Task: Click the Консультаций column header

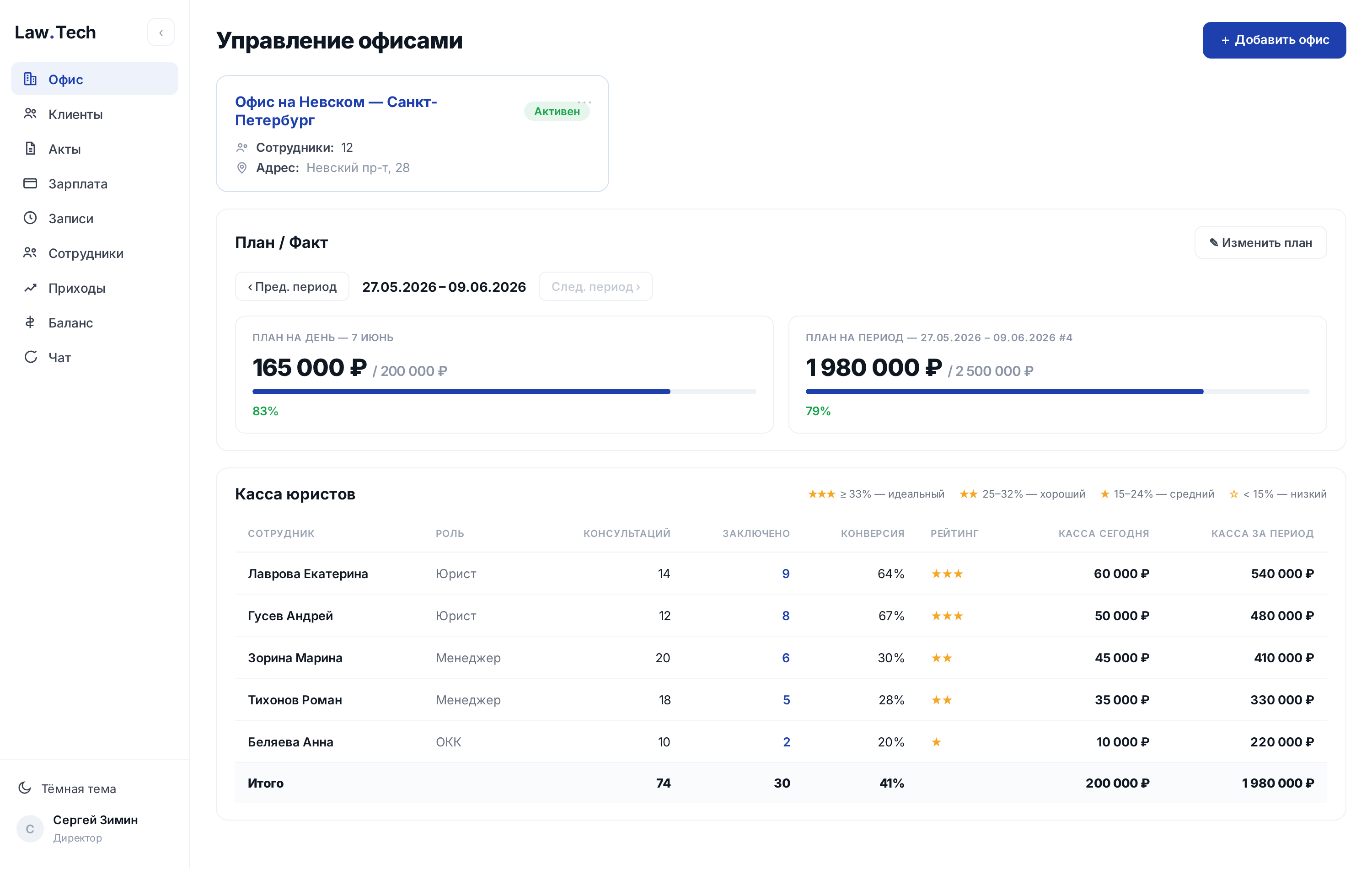Action: (x=627, y=533)
